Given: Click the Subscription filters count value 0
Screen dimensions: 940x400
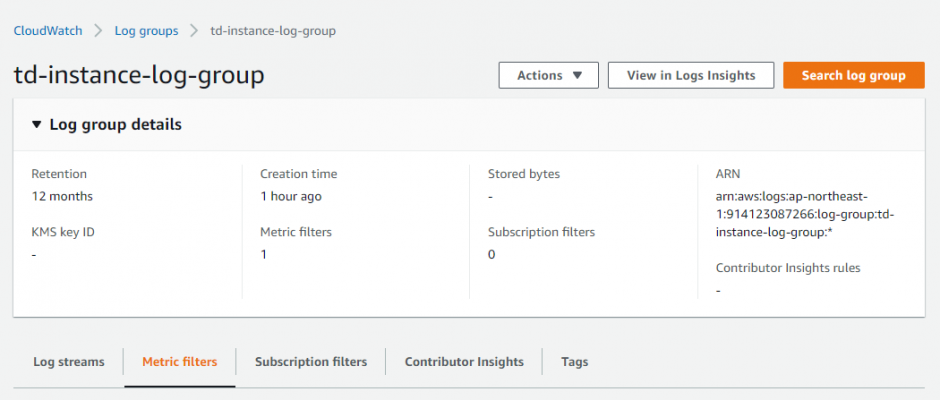Looking at the screenshot, I should pyautogui.click(x=492, y=254).
